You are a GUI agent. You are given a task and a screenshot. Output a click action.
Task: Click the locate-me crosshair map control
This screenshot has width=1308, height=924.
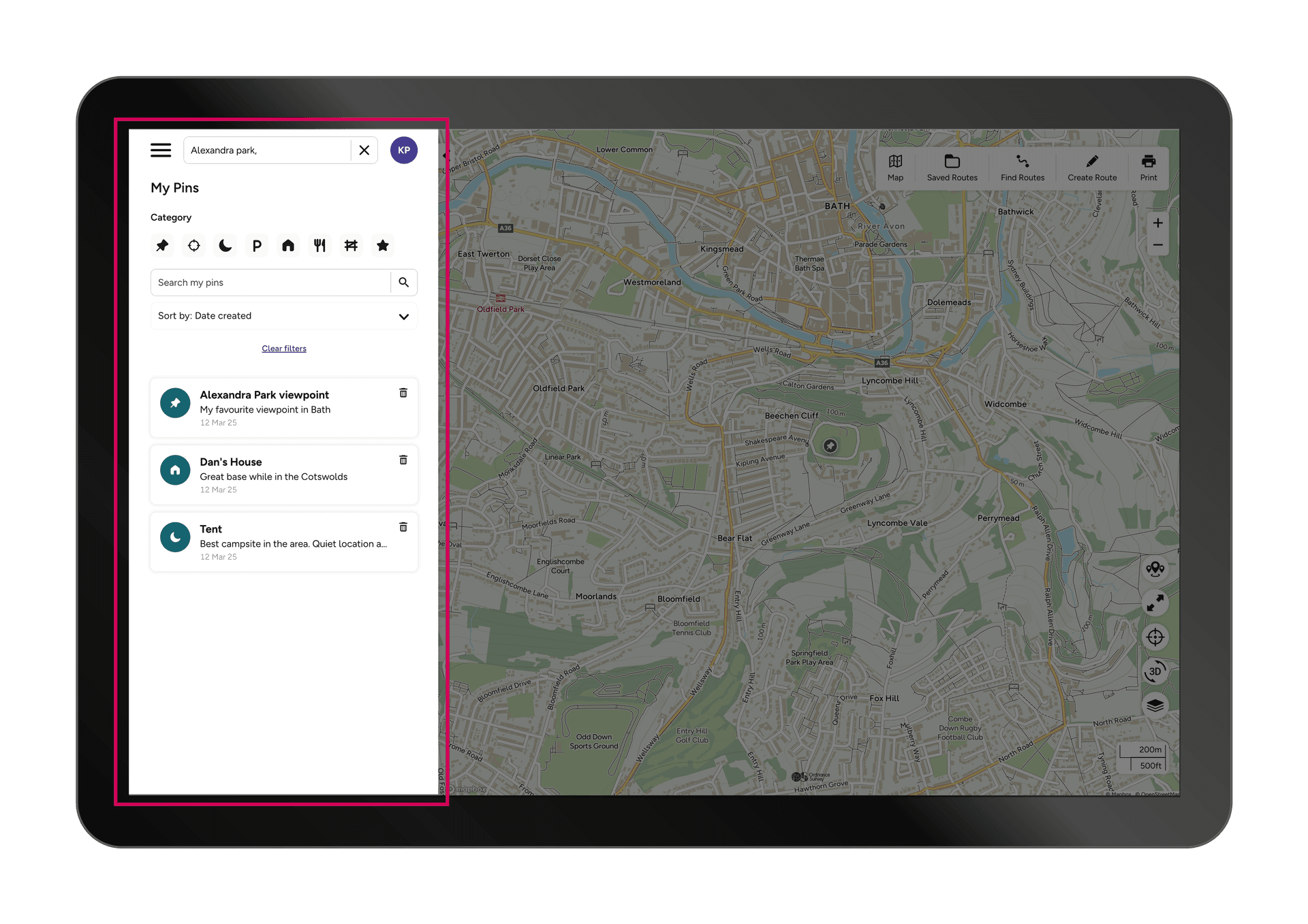pyautogui.click(x=1155, y=637)
